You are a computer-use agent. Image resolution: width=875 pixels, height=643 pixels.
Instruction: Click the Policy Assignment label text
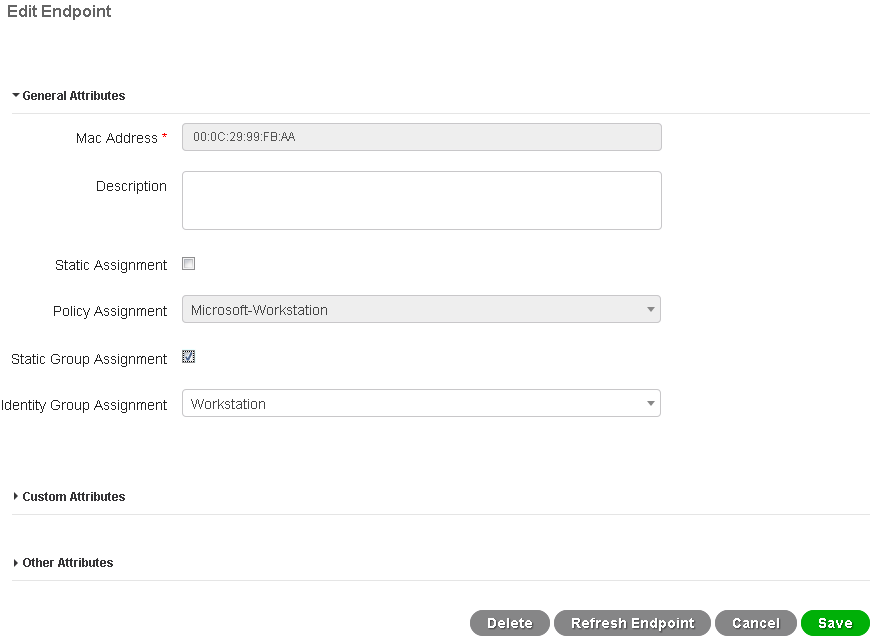(x=110, y=312)
